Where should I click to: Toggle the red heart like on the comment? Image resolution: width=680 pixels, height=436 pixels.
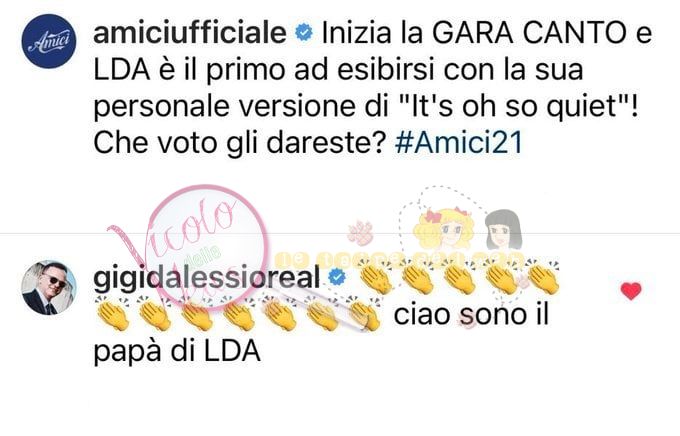pos(631,290)
